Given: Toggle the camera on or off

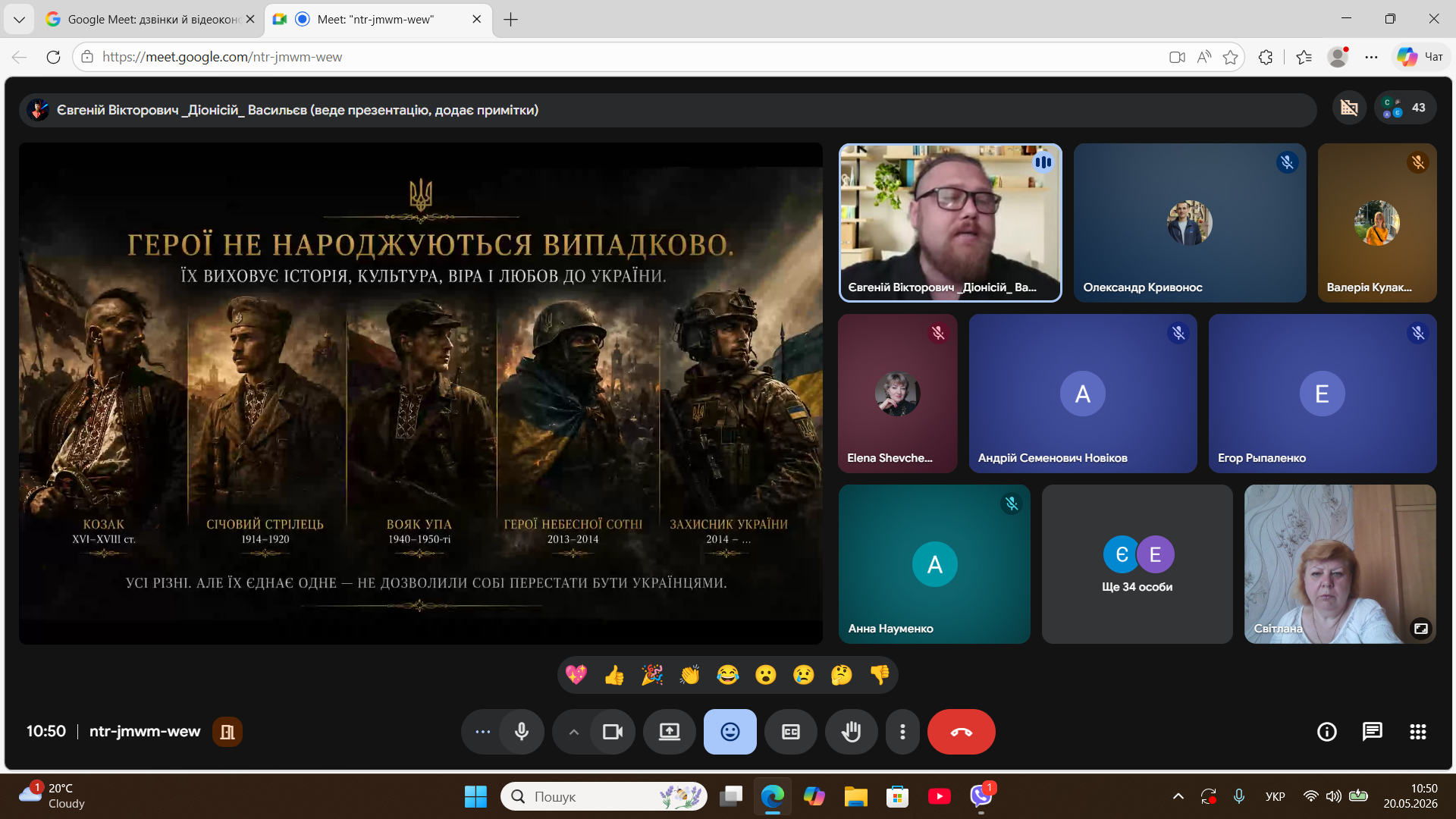Looking at the screenshot, I should (x=613, y=732).
